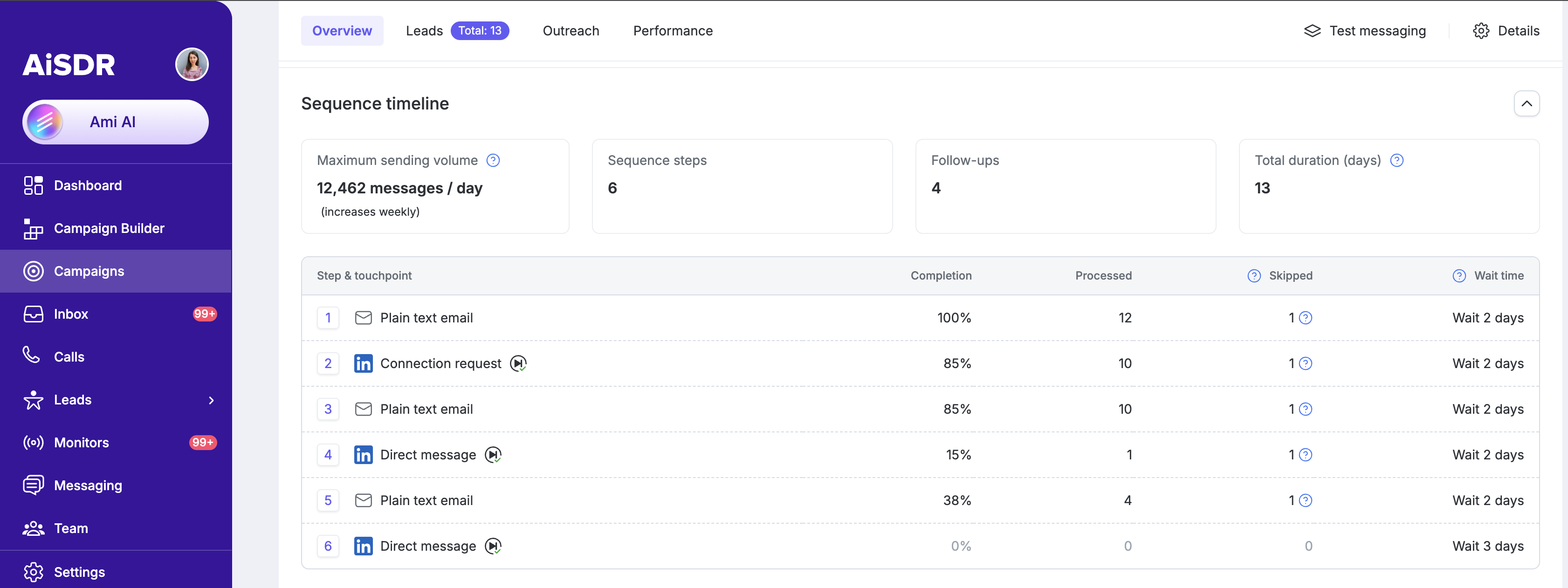Collapse the Sequence timeline section
1568x588 pixels.
pos(1527,103)
